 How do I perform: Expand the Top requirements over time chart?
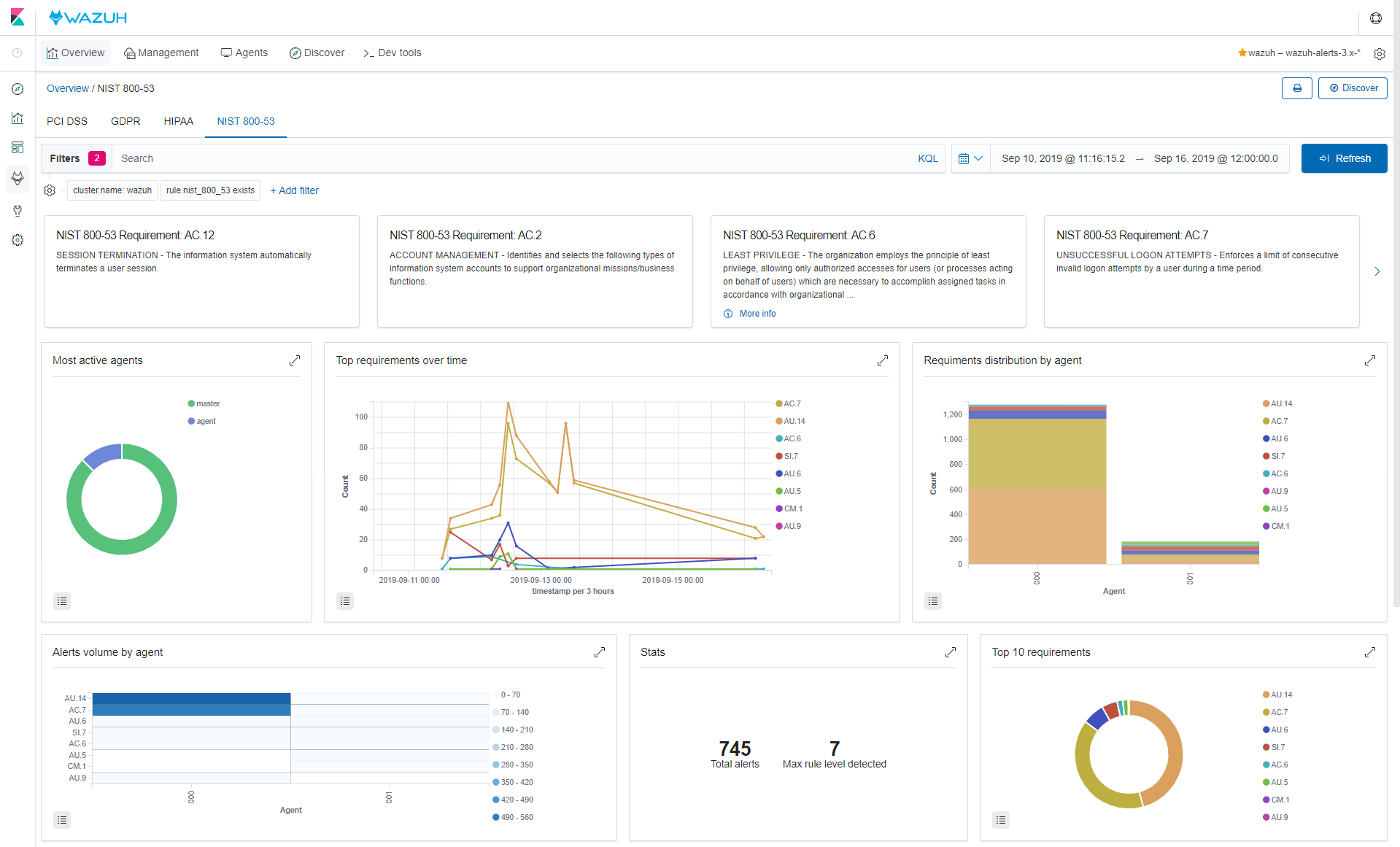click(x=882, y=360)
